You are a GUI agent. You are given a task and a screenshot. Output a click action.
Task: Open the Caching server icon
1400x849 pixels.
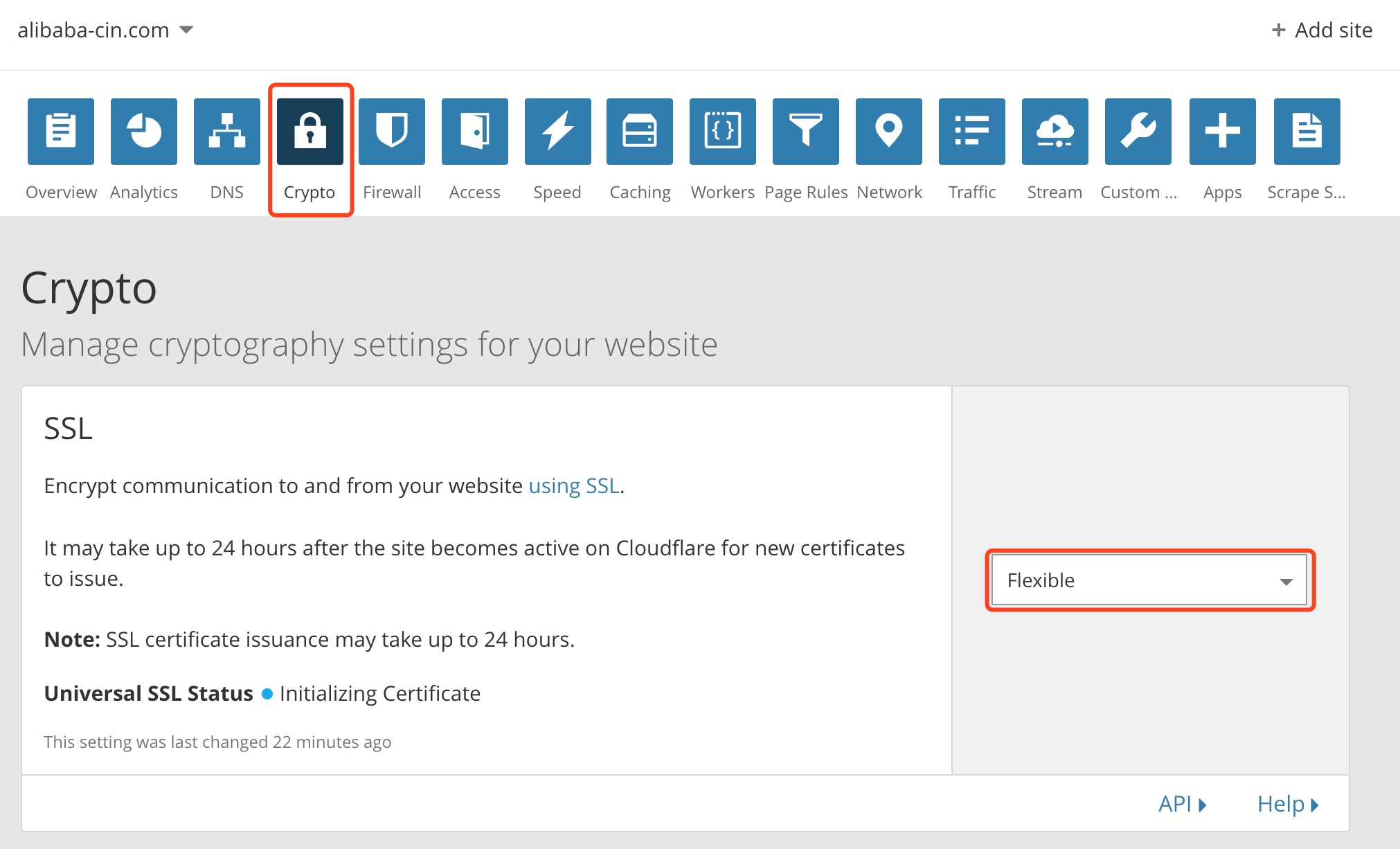(639, 131)
